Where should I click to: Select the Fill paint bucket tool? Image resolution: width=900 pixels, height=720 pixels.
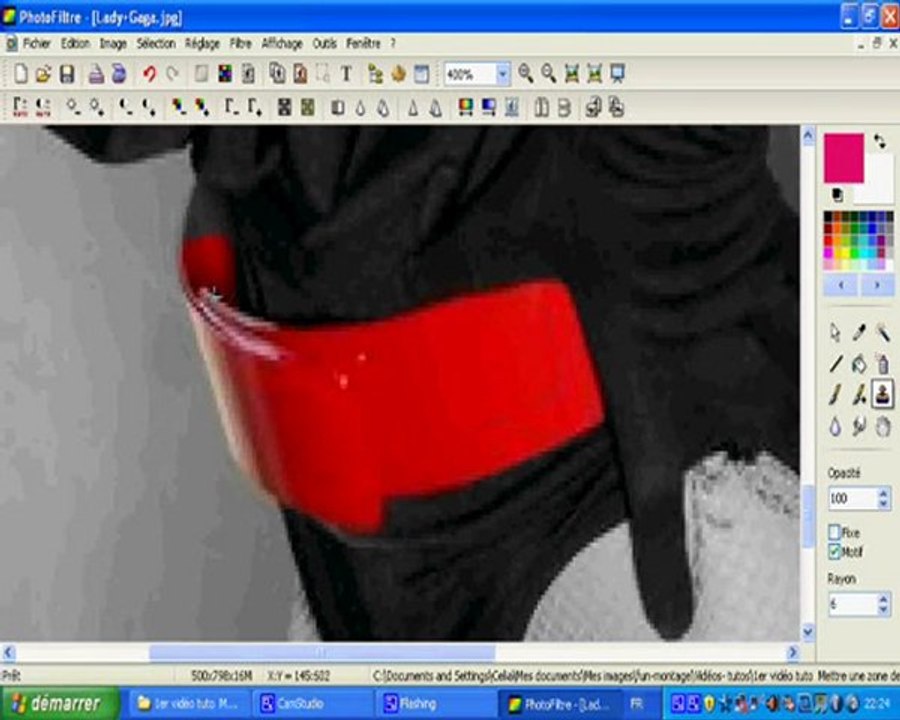(x=859, y=363)
